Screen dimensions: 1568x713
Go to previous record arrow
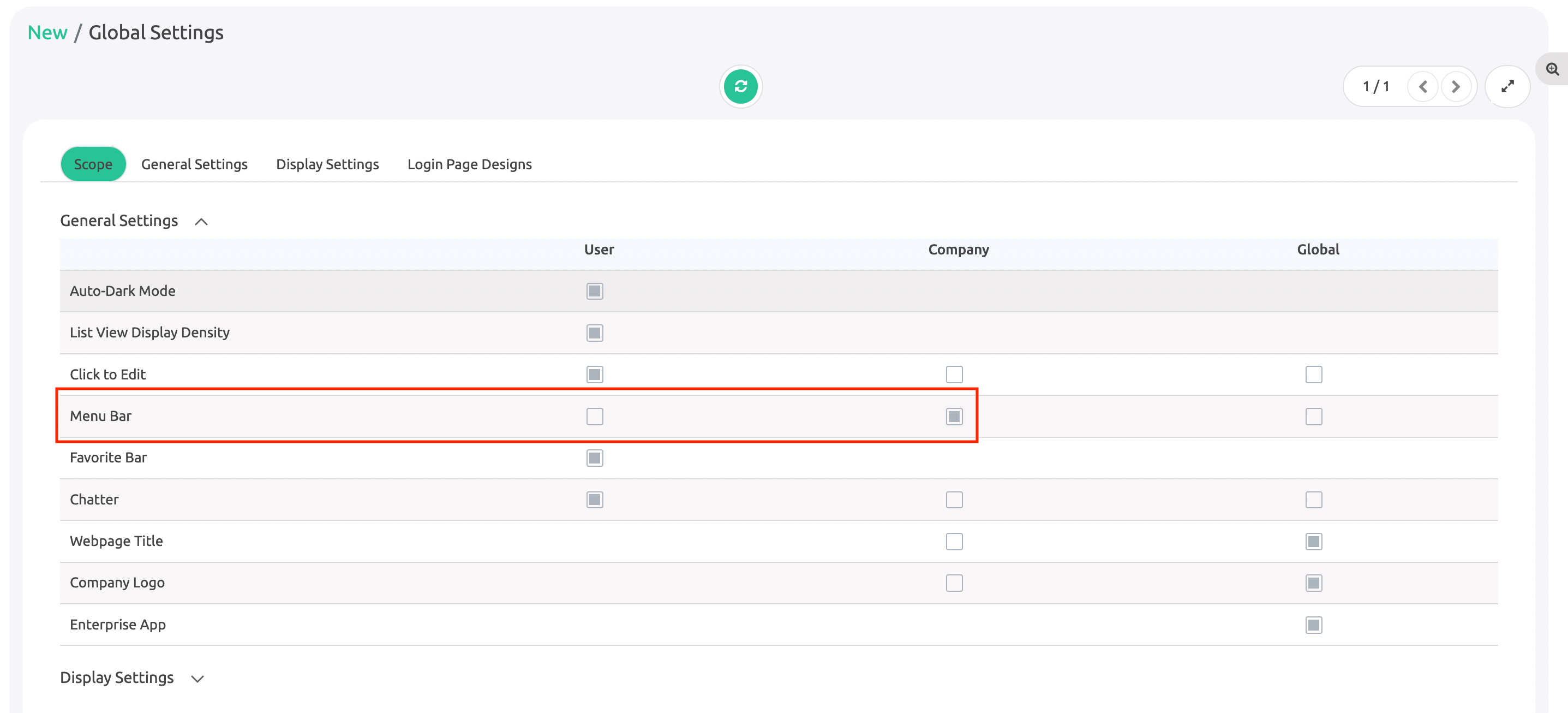pos(1422,86)
